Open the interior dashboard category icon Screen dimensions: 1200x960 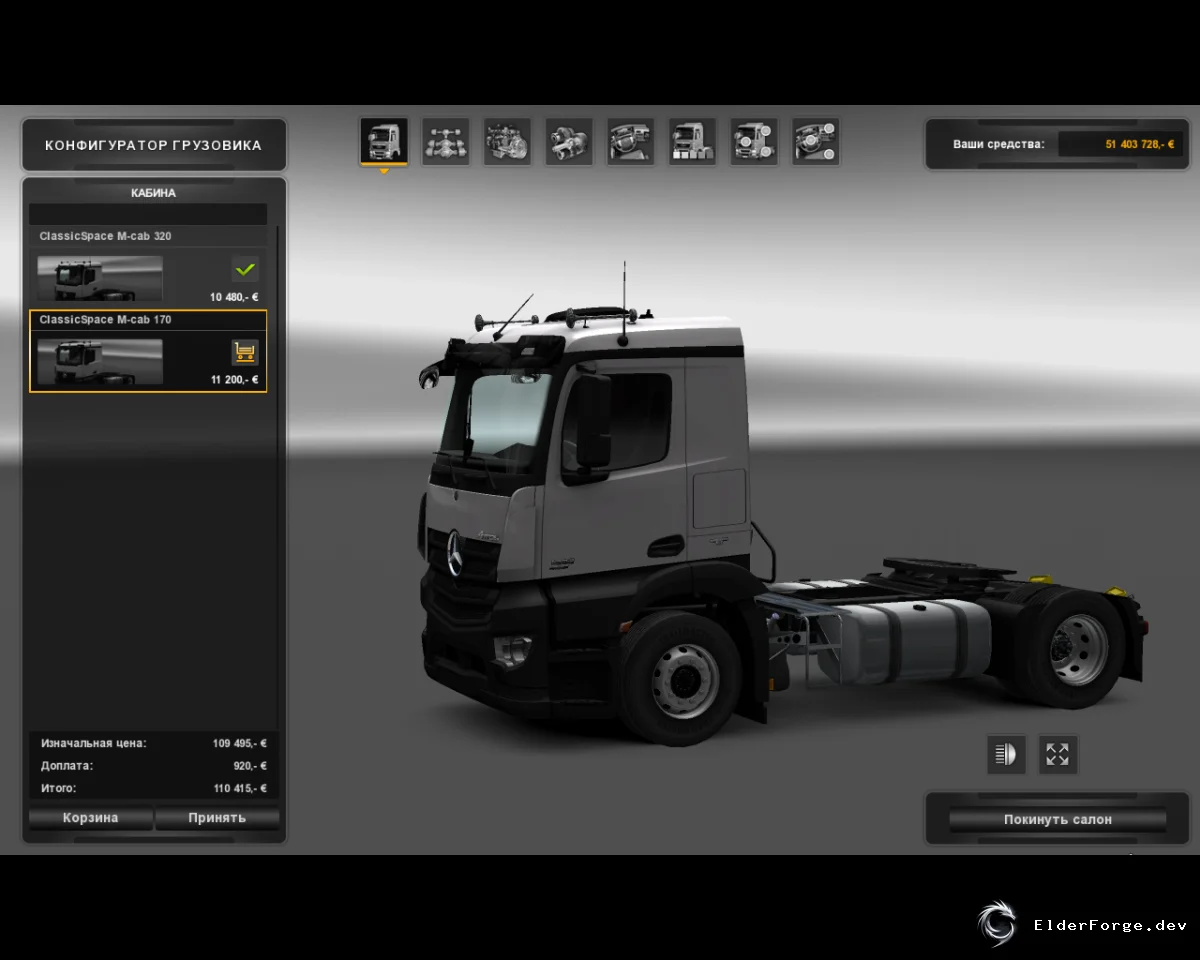point(631,142)
